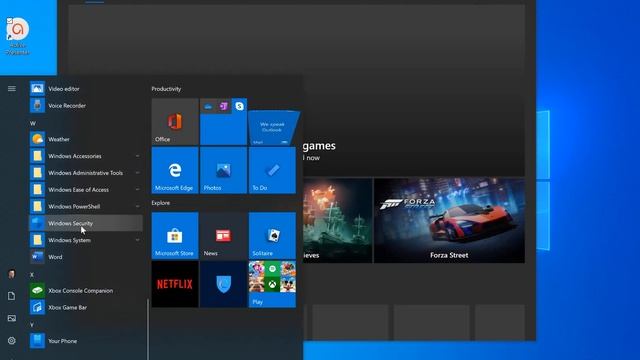This screenshot has height=360, width=640.
Task: Open the To Do tile
Action: click(272, 170)
